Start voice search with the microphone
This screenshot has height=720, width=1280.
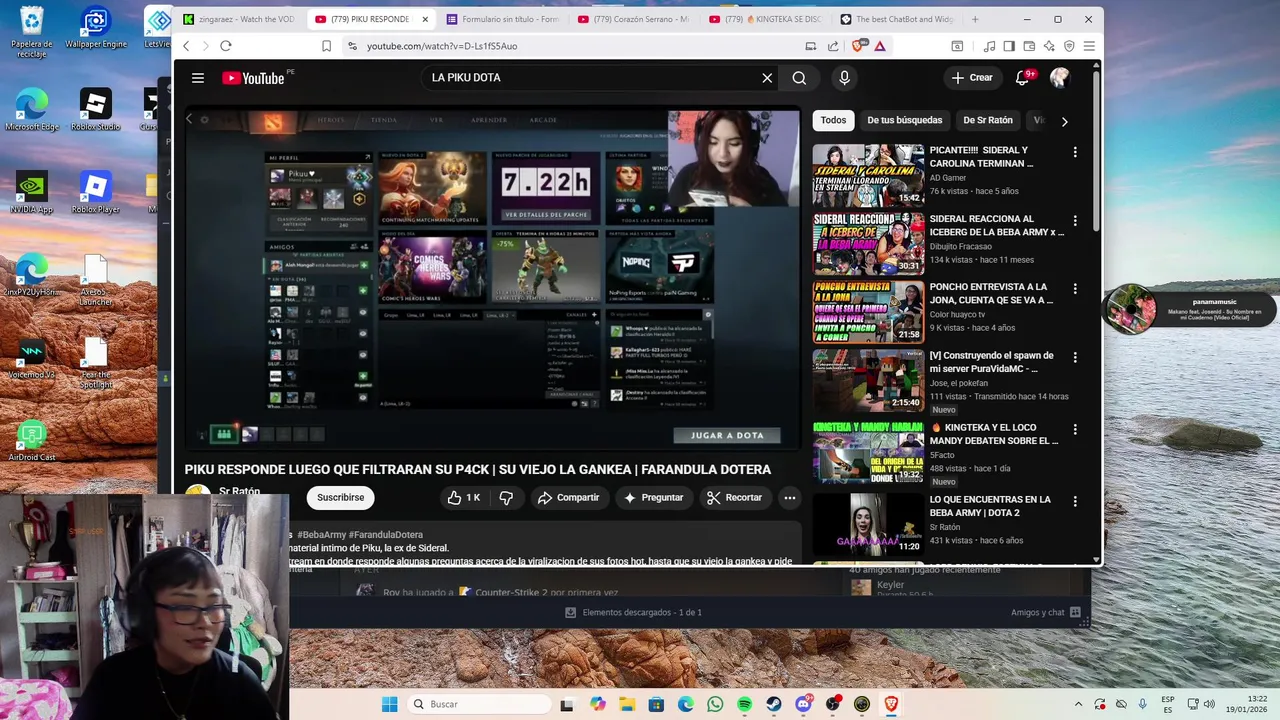point(845,78)
